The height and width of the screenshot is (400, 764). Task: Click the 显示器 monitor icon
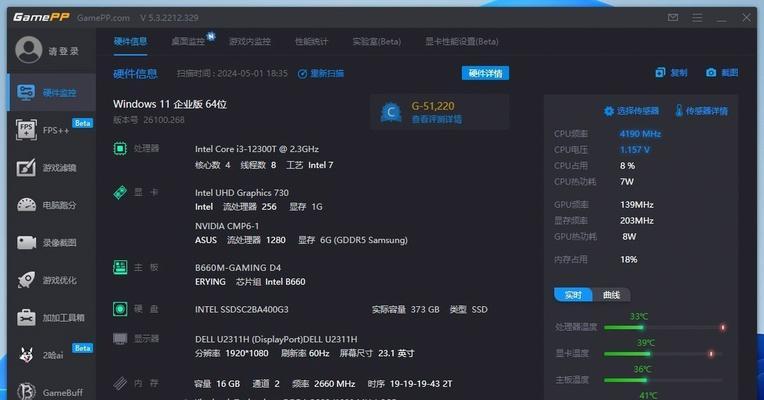pos(120,339)
